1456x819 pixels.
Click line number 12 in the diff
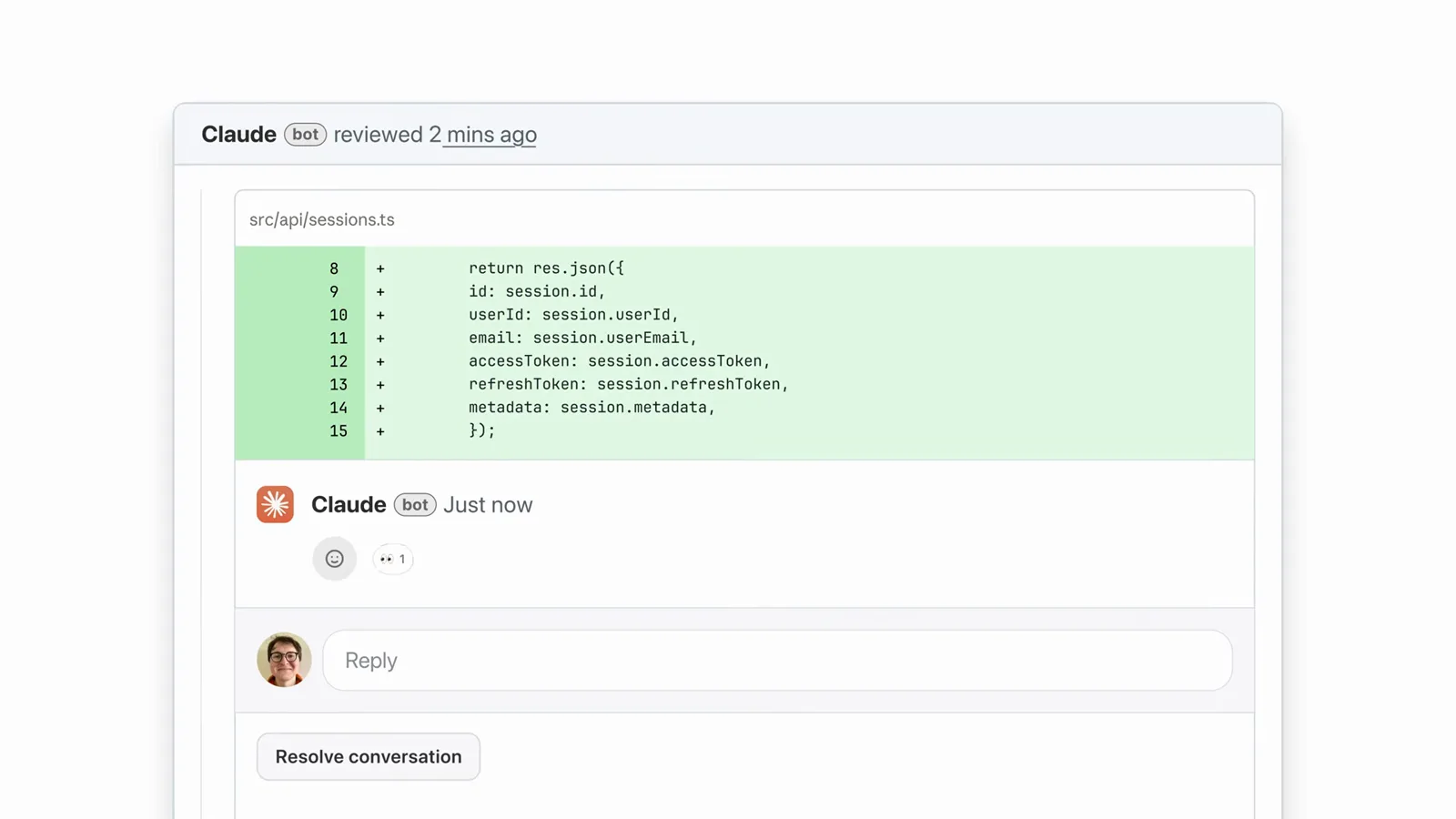click(x=339, y=361)
